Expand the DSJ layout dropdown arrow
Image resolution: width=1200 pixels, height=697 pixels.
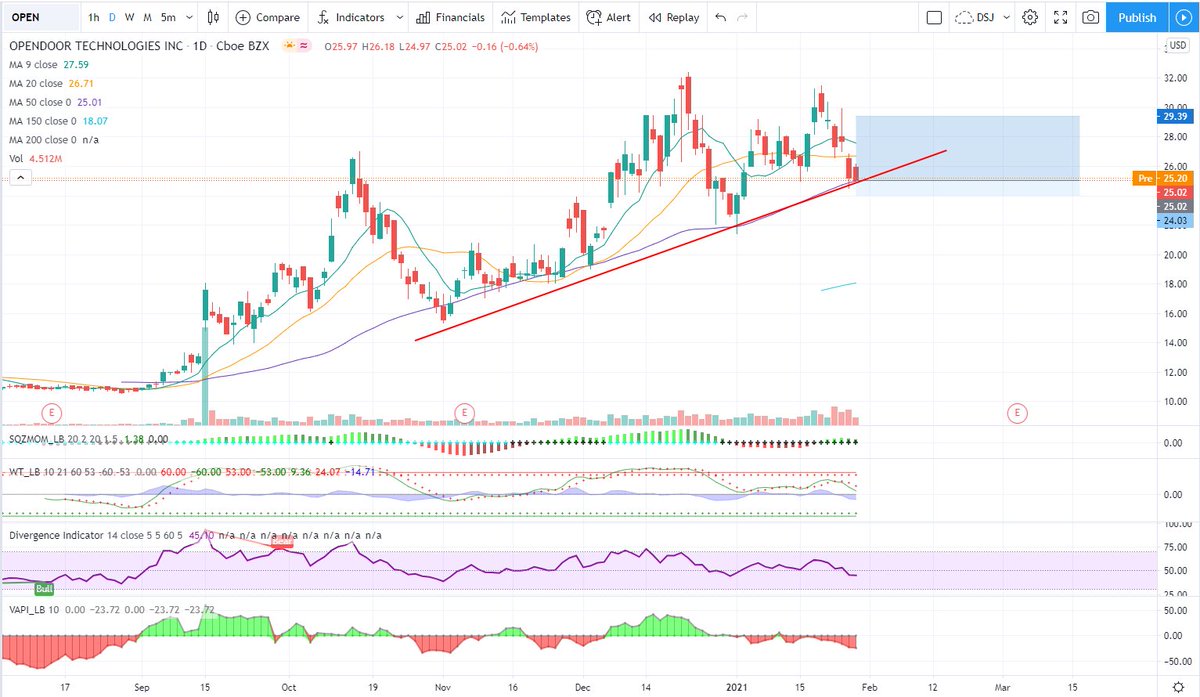pyautogui.click(x=1004, y=17)
